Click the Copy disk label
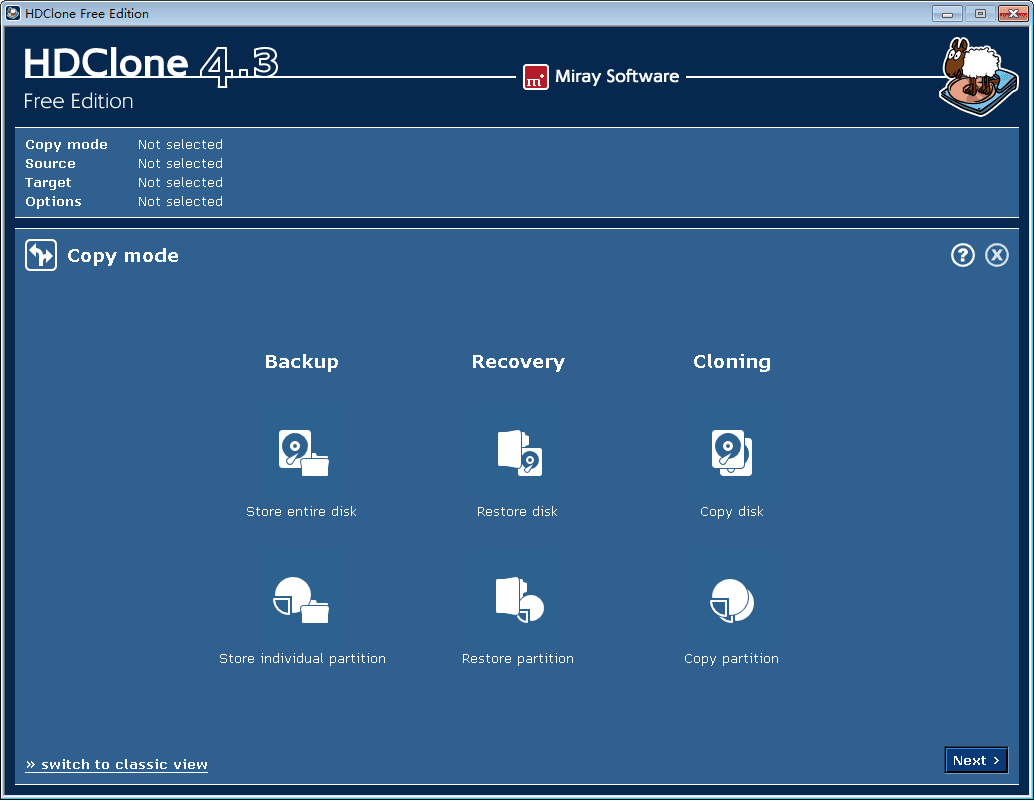This screenshot has height=800, width=1034. coord(732,512)
